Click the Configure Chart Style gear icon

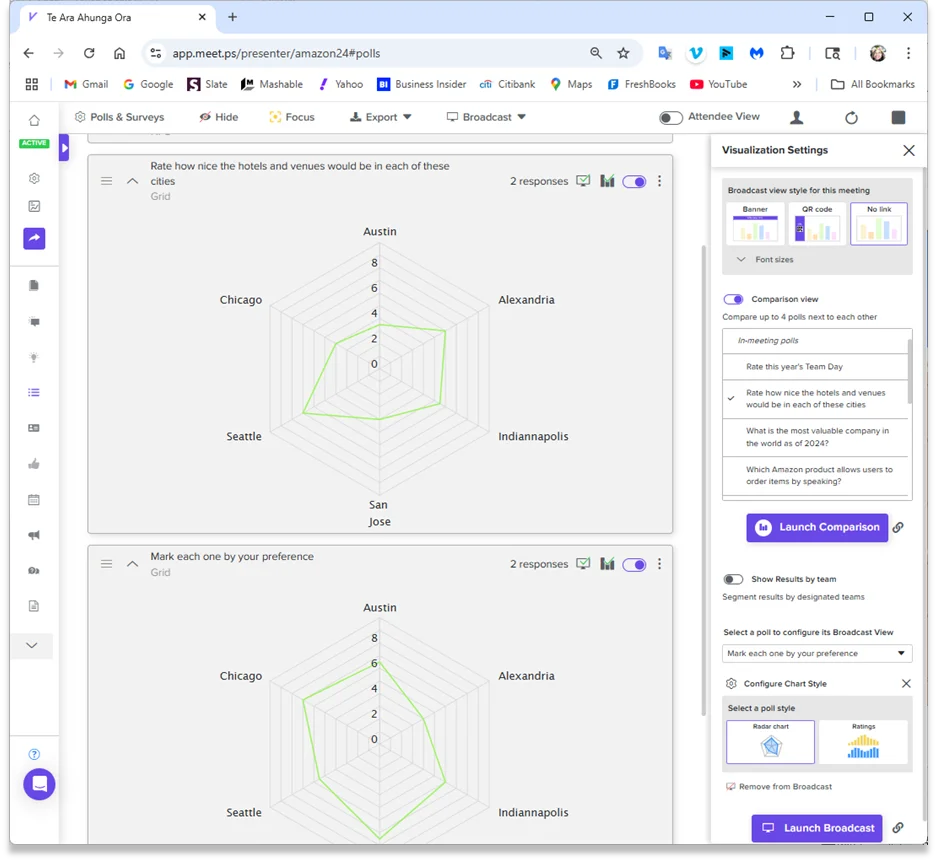coord(731,683)
